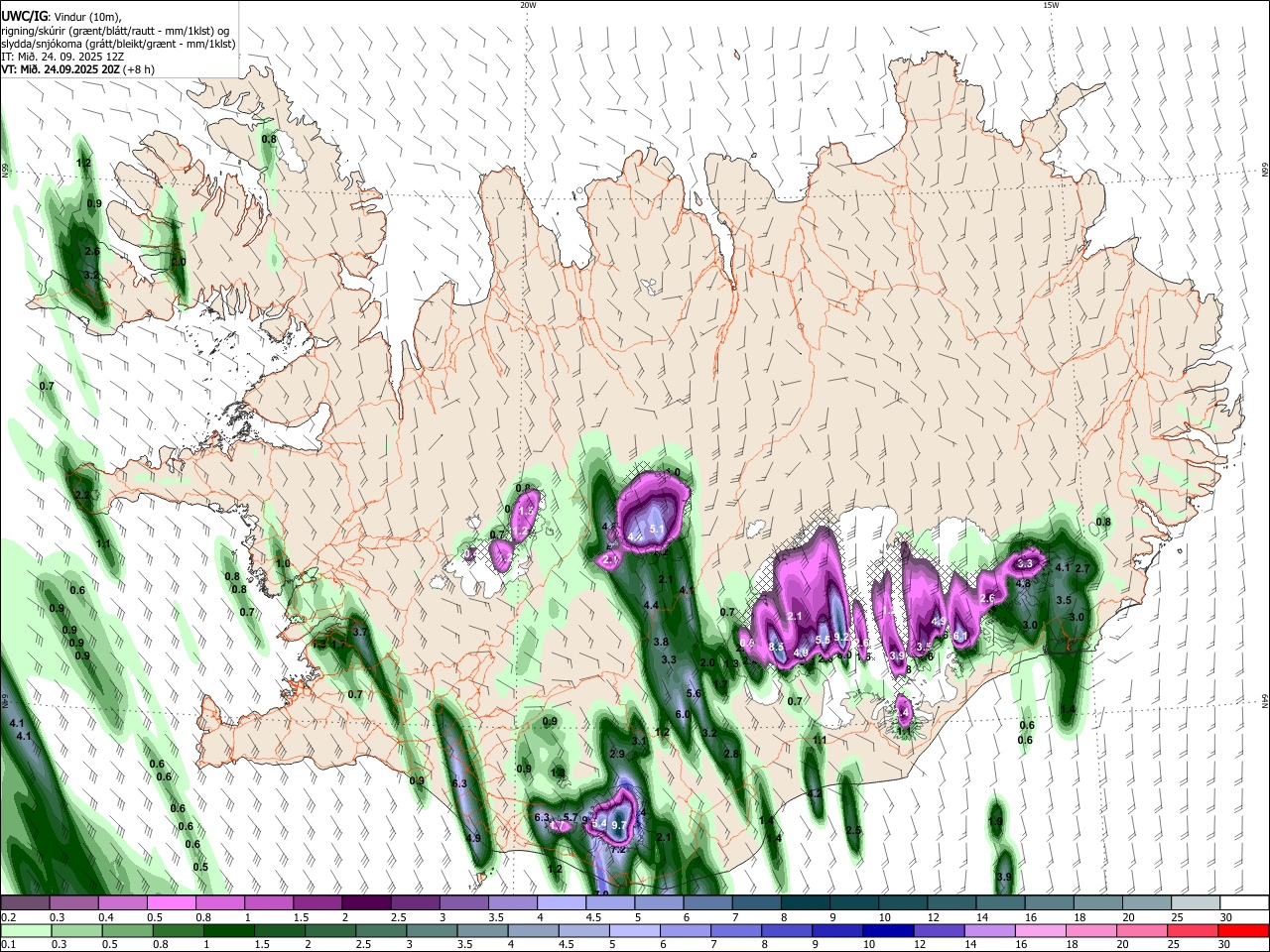Click the 20W longitude label at the top of the map

pos(528,5)
